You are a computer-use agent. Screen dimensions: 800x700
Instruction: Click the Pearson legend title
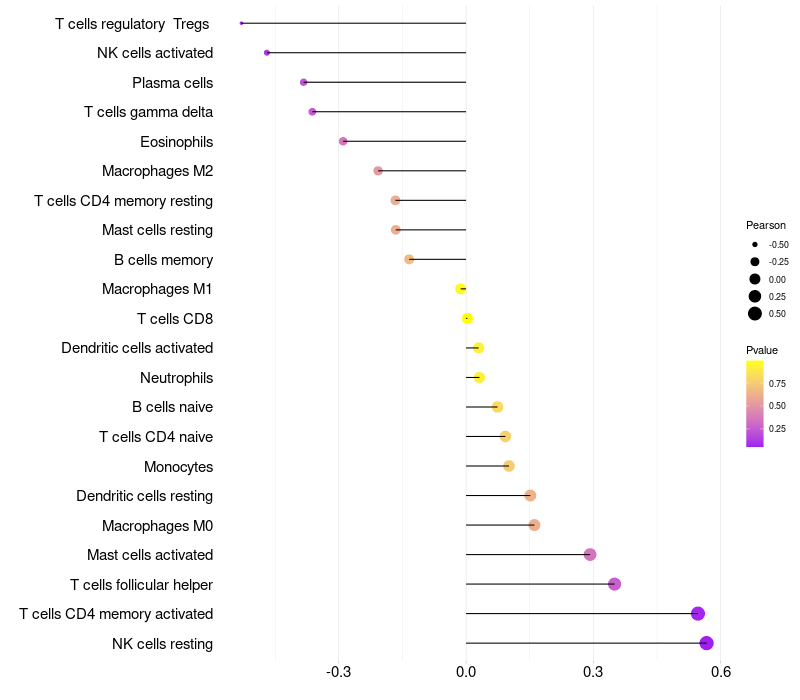click(x=766, y=225)
